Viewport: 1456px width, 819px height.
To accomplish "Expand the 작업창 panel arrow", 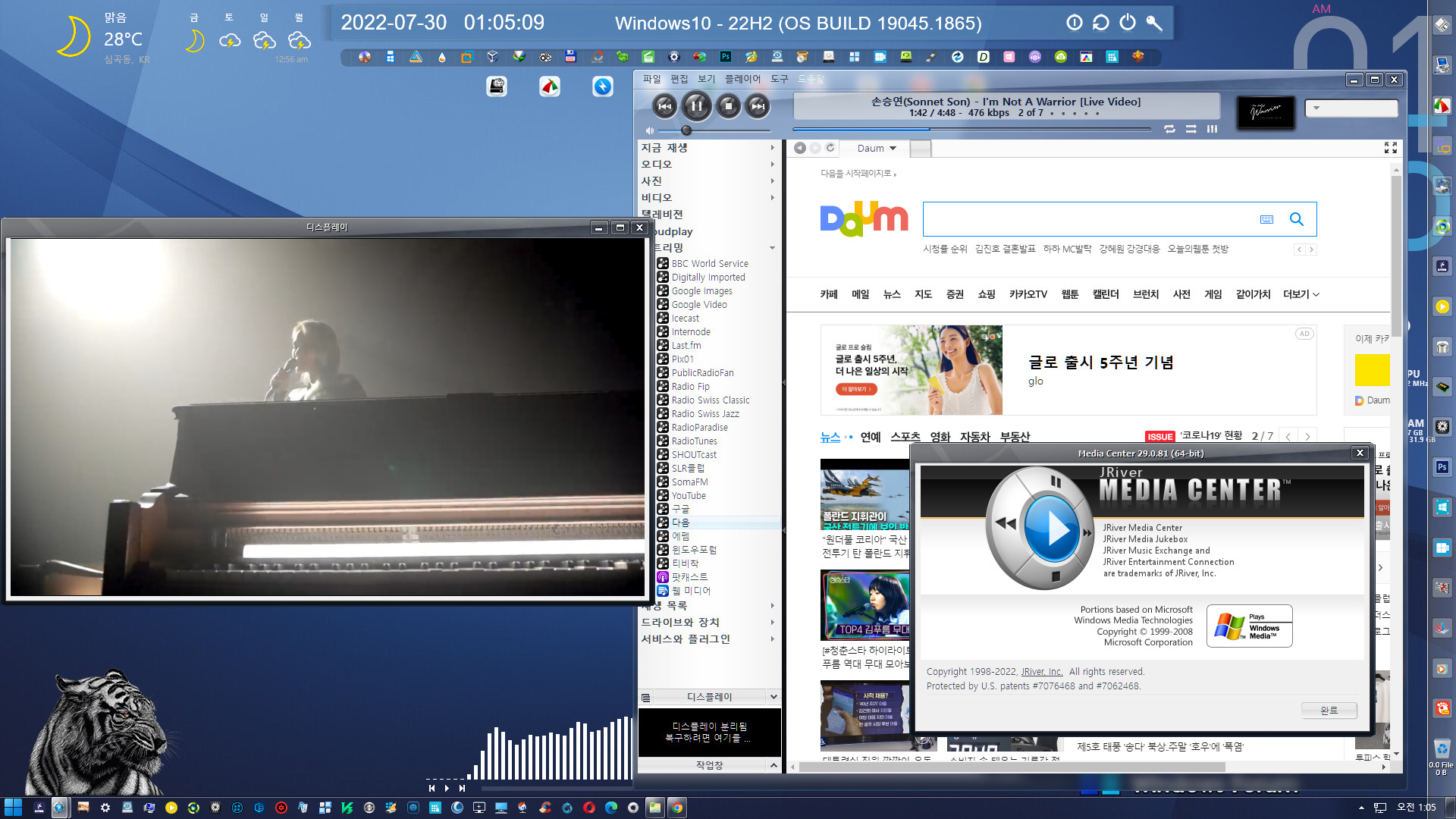I will point(773,765).
